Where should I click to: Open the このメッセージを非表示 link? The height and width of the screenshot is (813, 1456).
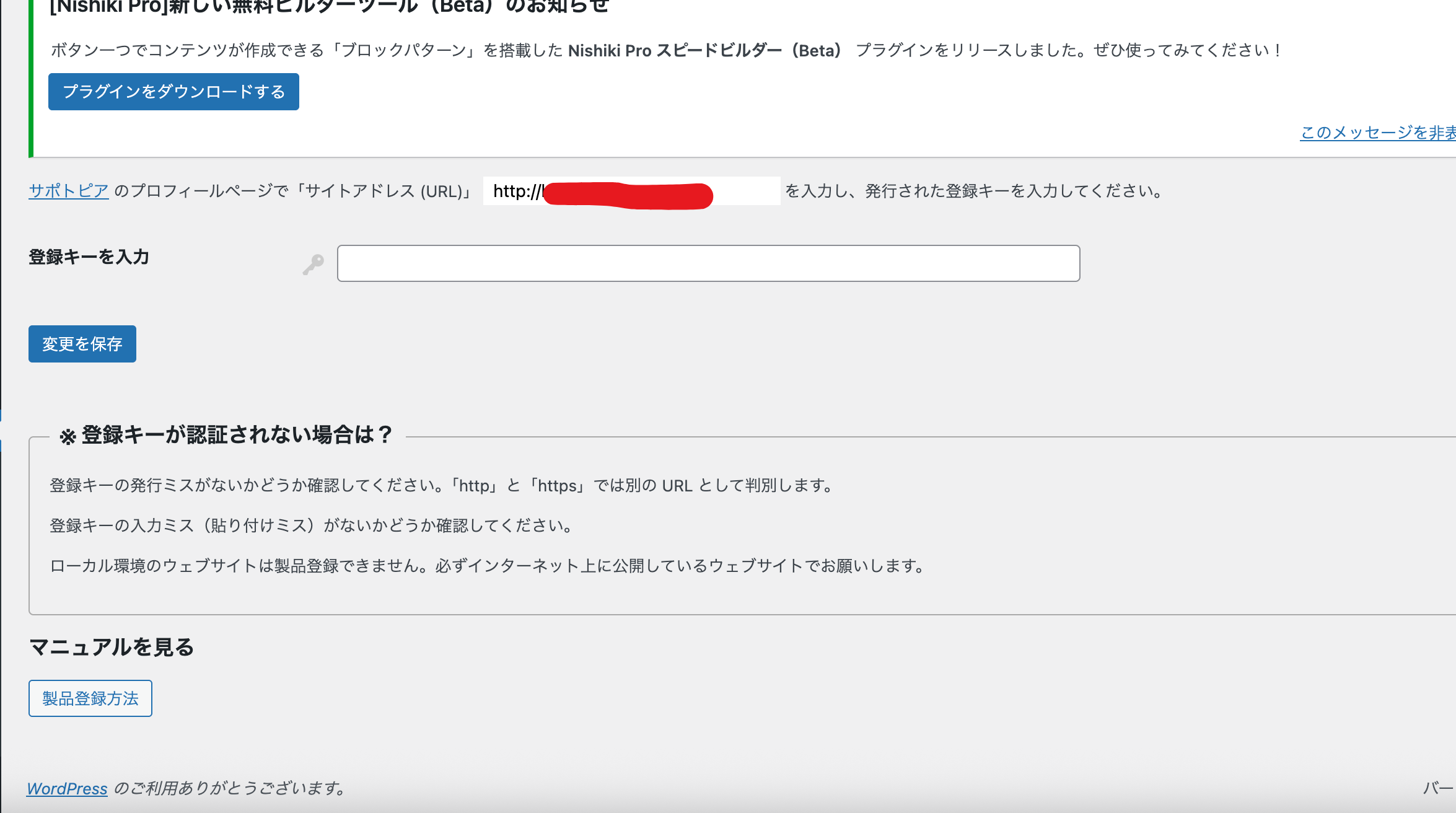pos(1378,132)
